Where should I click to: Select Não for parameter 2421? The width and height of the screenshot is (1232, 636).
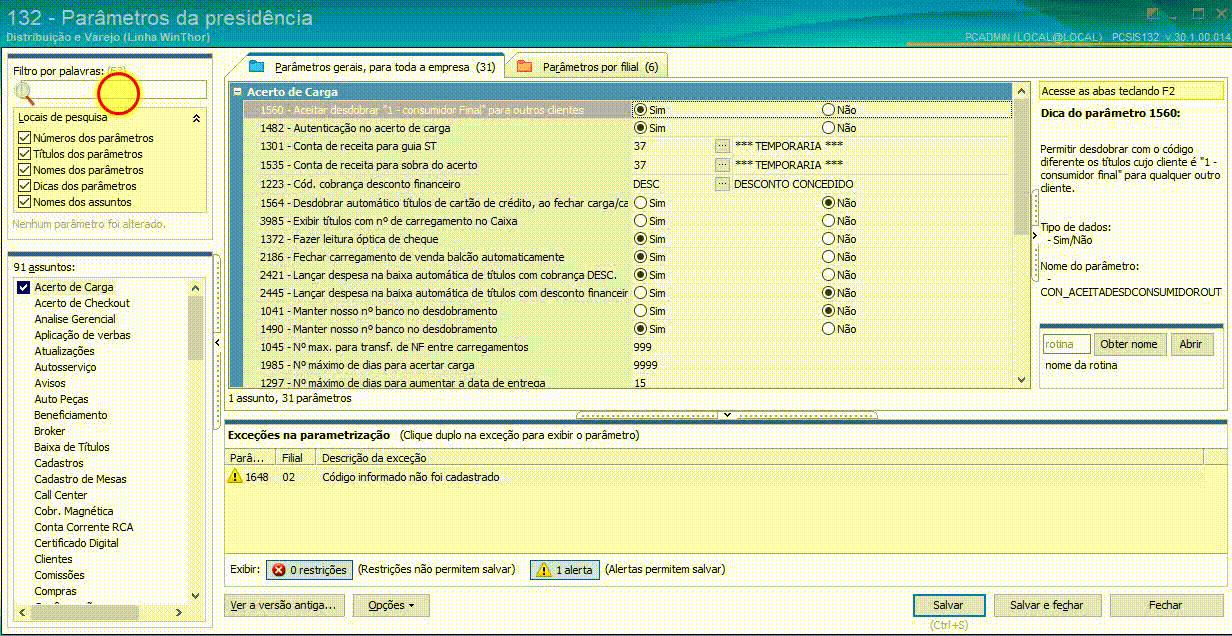828,275
